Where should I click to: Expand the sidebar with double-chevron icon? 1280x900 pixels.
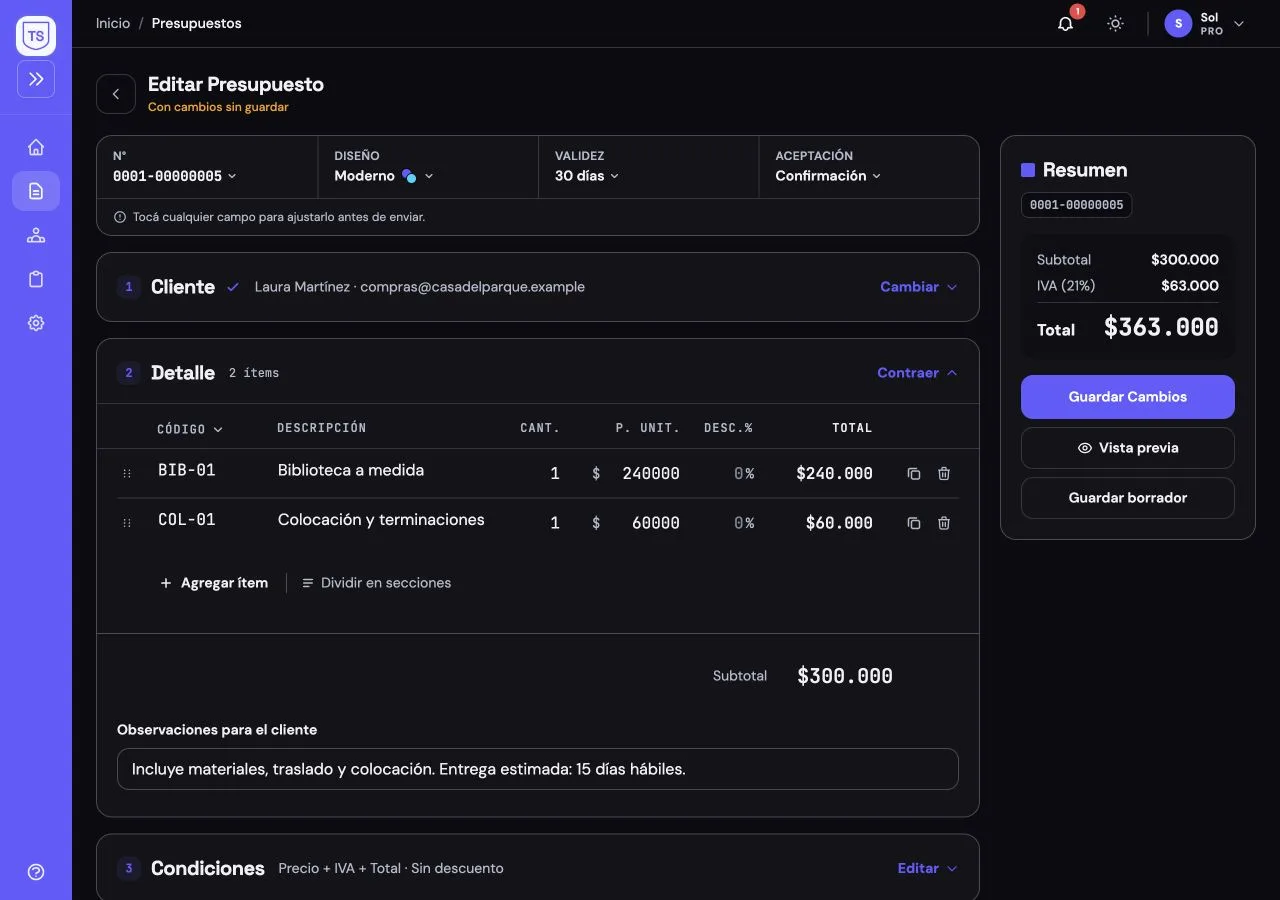(x=36, y=79)
